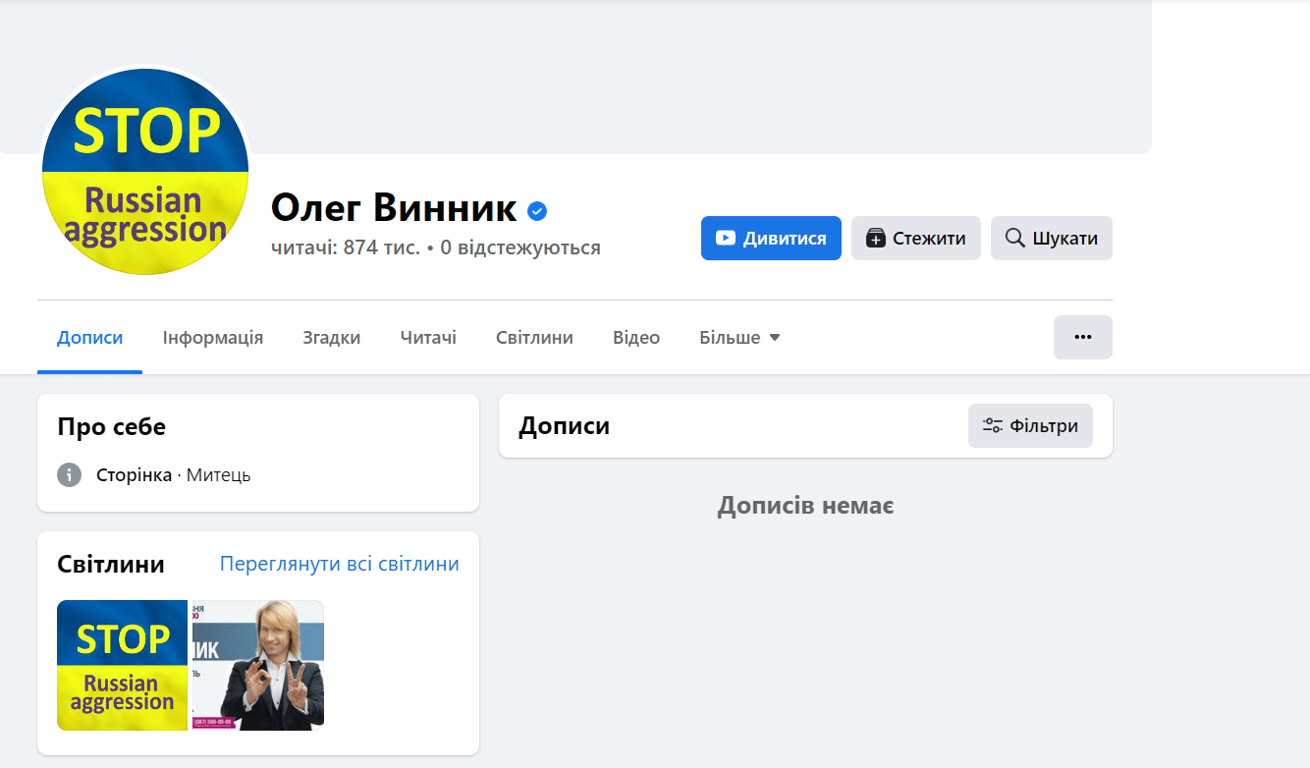Open the three-dots page options menu

tap(1083, 338)
